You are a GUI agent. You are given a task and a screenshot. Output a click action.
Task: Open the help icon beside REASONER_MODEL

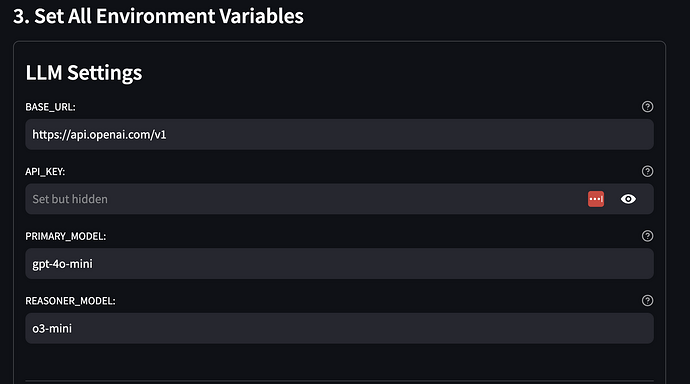[x=647, y=300]
